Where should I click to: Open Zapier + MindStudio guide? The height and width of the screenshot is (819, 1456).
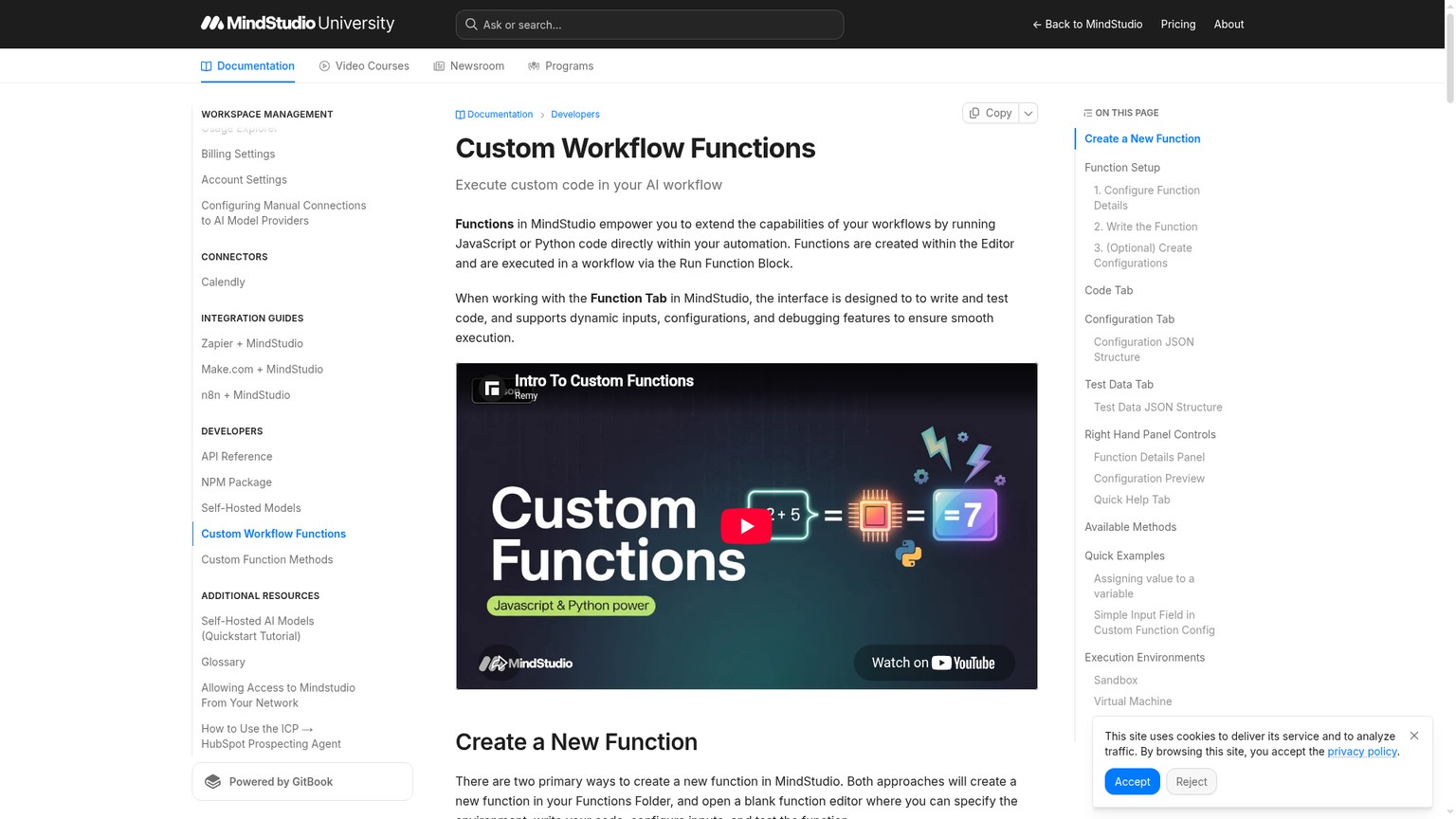[252, 344]
